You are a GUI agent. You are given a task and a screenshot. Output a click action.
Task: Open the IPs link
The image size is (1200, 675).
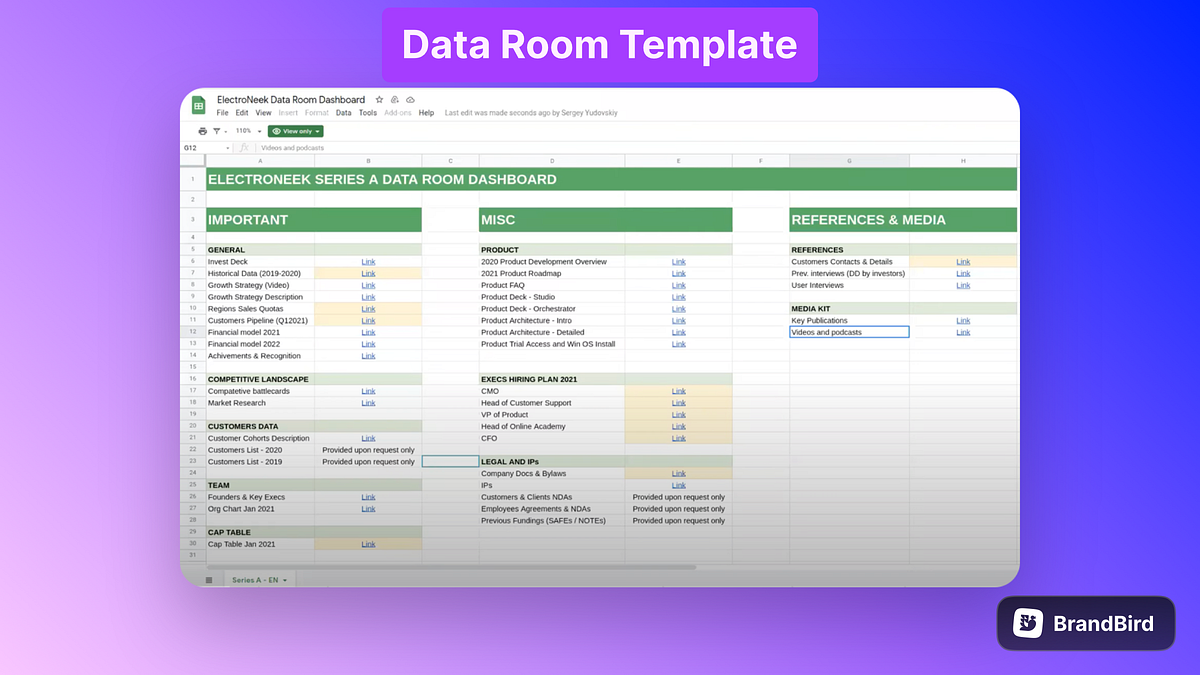click(x=679, y=485)
